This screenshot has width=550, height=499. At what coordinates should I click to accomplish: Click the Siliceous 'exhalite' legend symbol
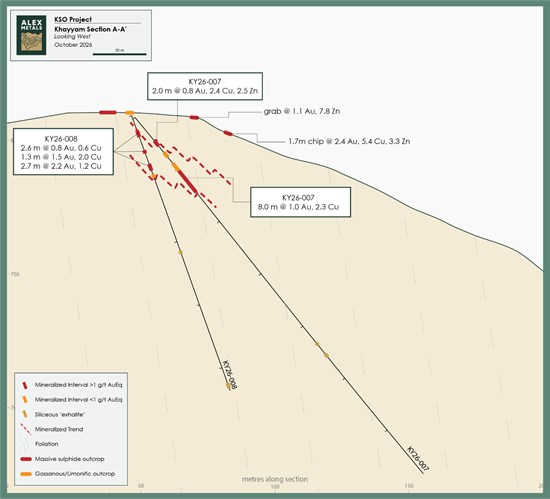tap(25, 414)
